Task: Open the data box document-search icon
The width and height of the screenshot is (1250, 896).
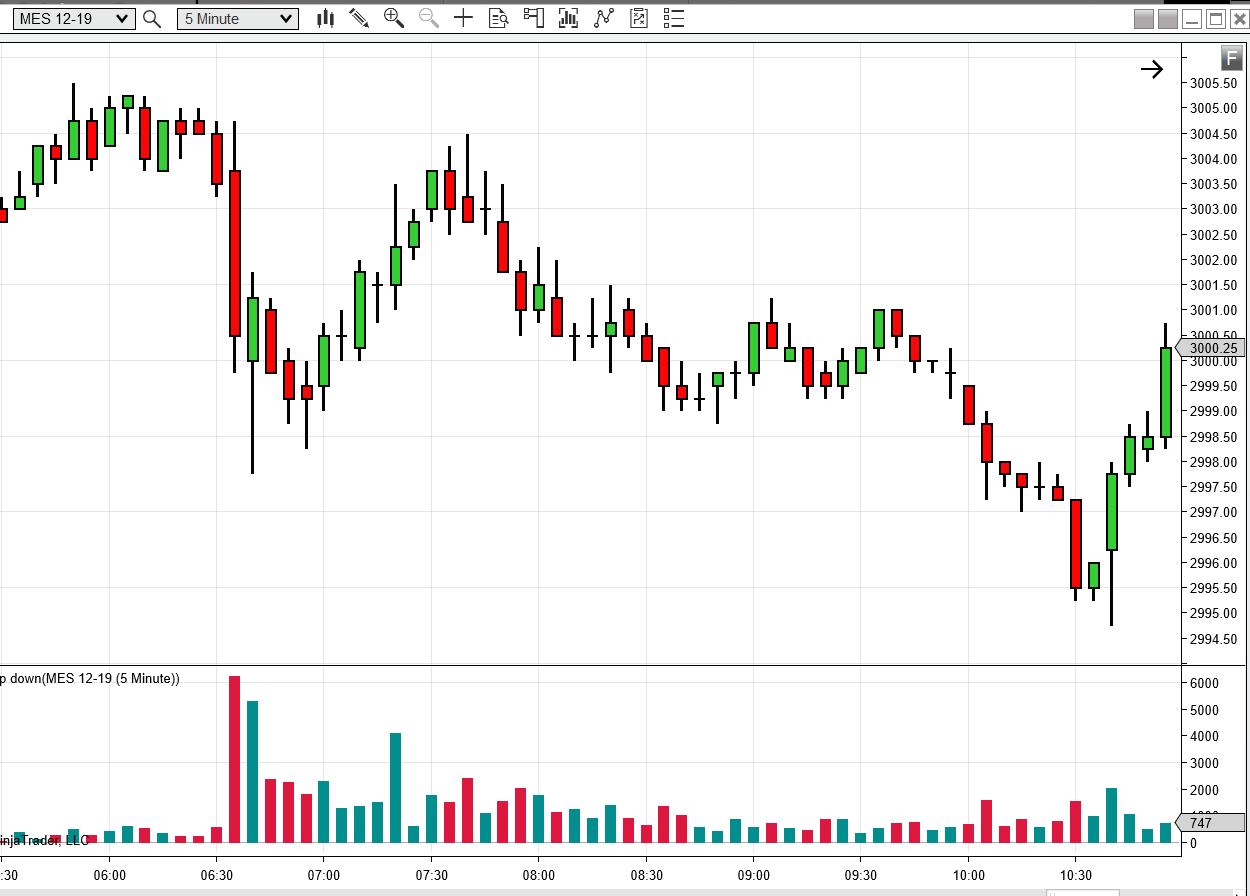Action: pos(498,18)
